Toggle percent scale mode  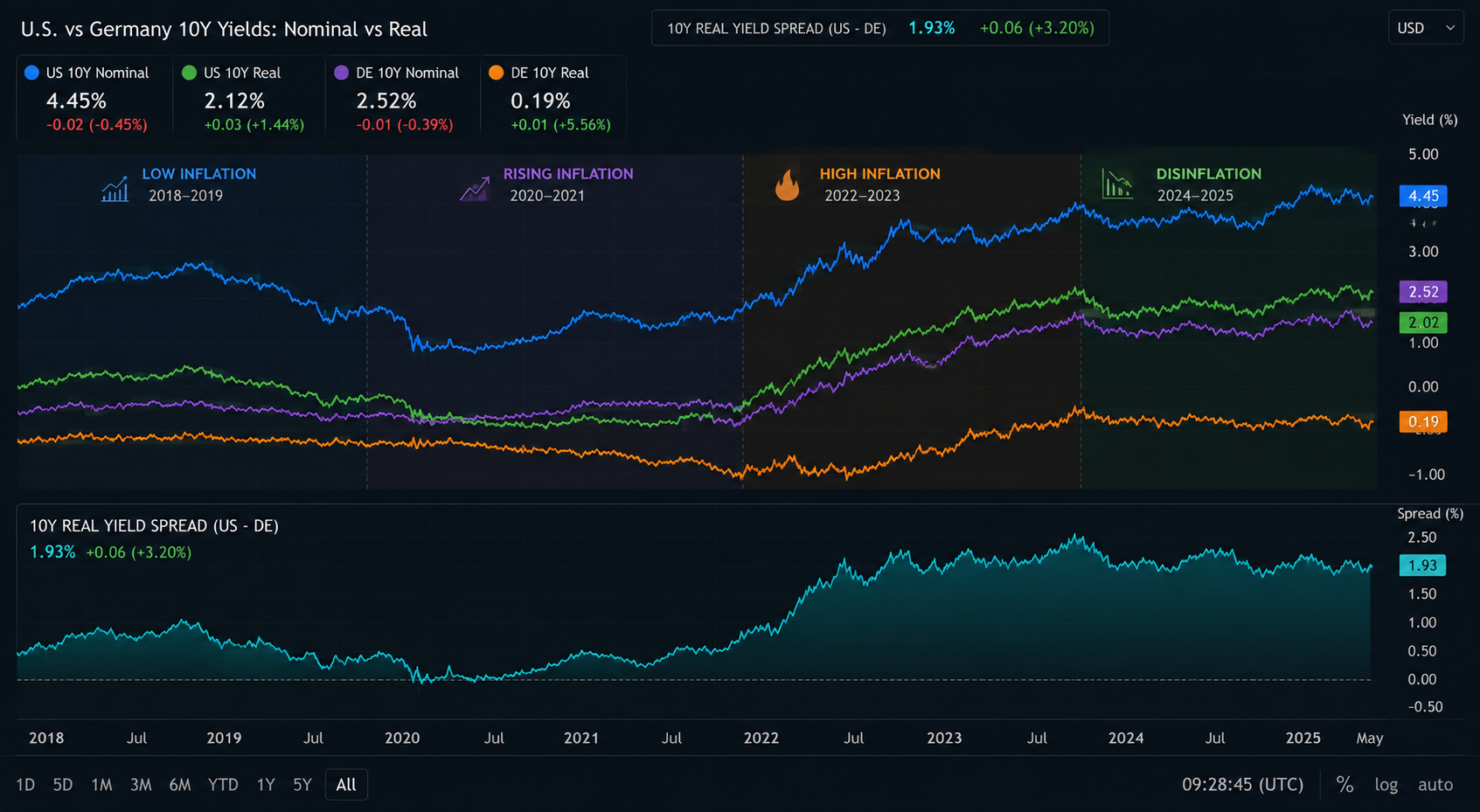pos(1345,785)
